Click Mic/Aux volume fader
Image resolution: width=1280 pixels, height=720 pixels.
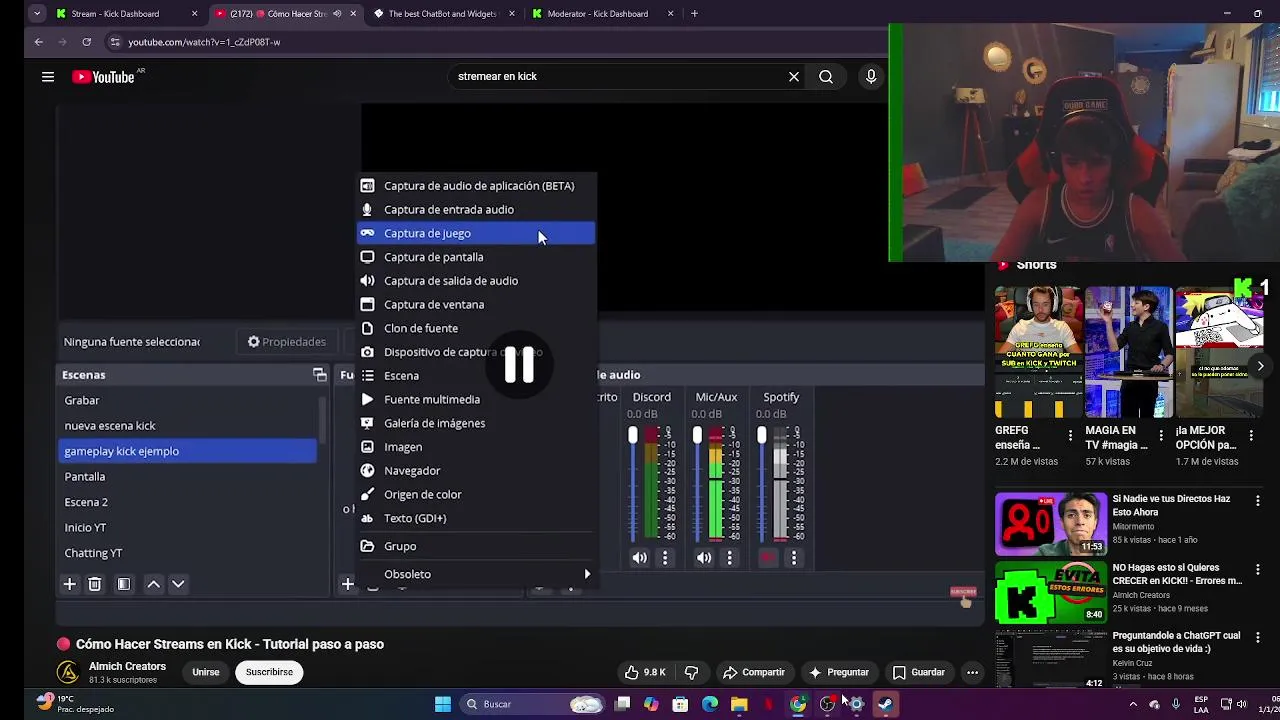pos(697,436)
